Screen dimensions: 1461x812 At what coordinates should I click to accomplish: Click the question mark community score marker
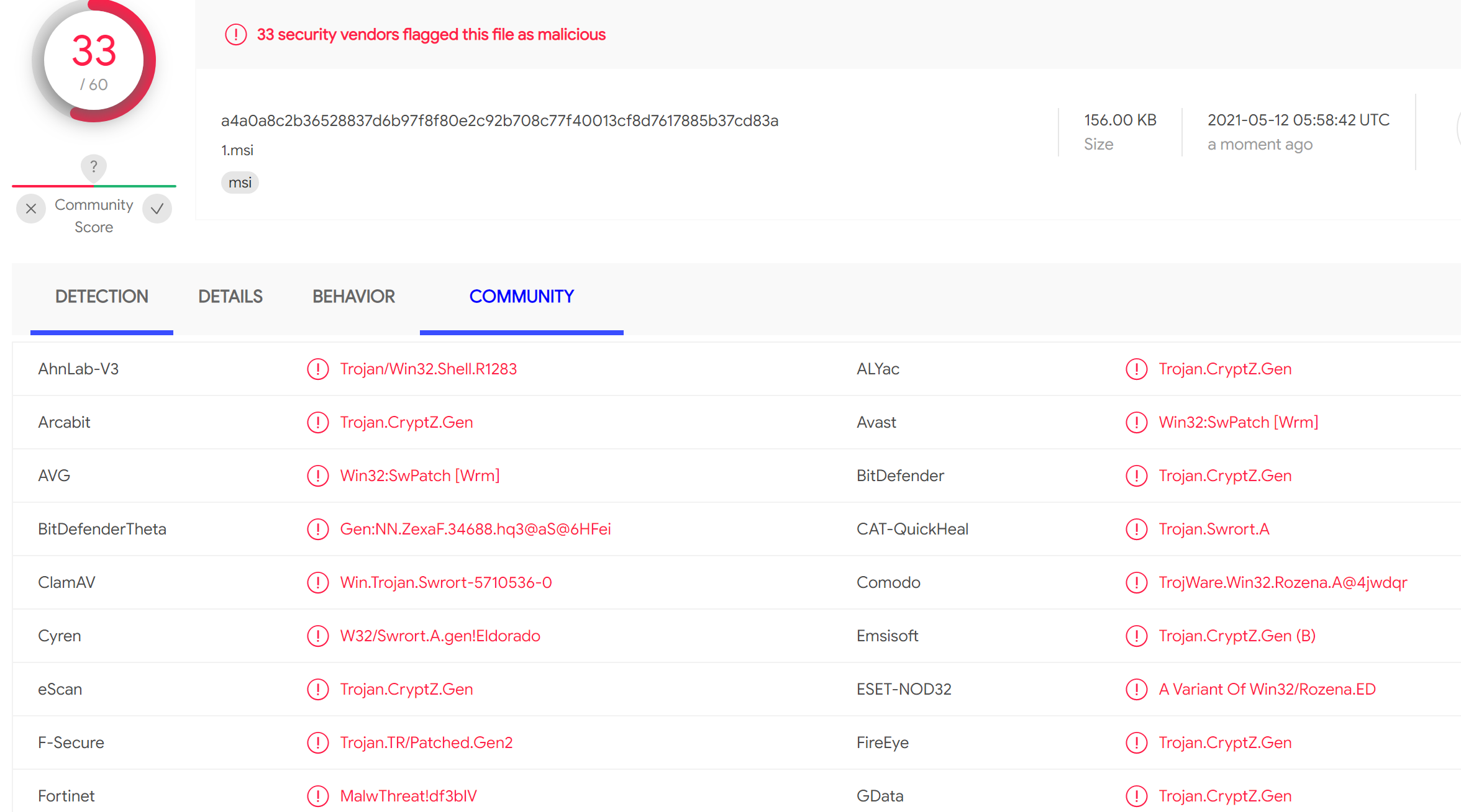pos(94,167)
